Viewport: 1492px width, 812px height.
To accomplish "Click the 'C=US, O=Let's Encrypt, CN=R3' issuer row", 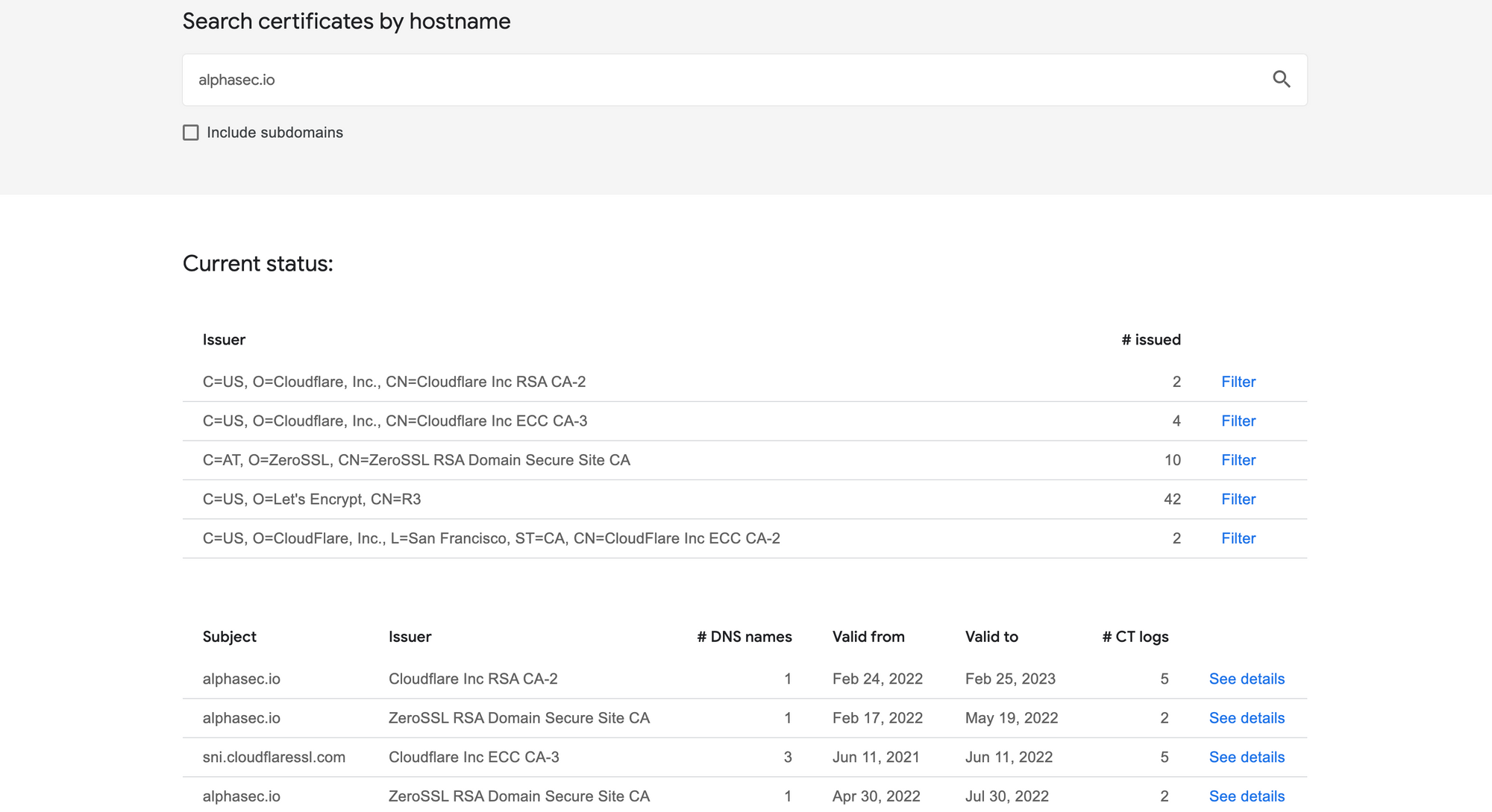I will point(745,500).
